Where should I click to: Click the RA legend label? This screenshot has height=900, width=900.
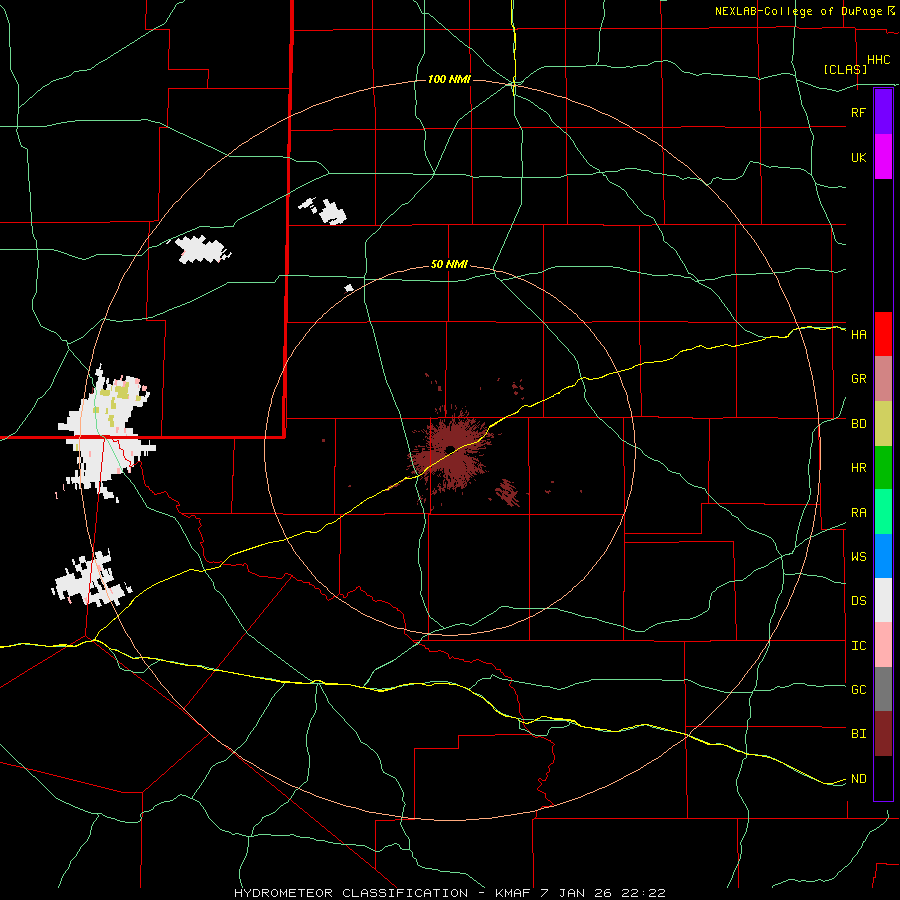pyautogui.click(x=859, y=513)
